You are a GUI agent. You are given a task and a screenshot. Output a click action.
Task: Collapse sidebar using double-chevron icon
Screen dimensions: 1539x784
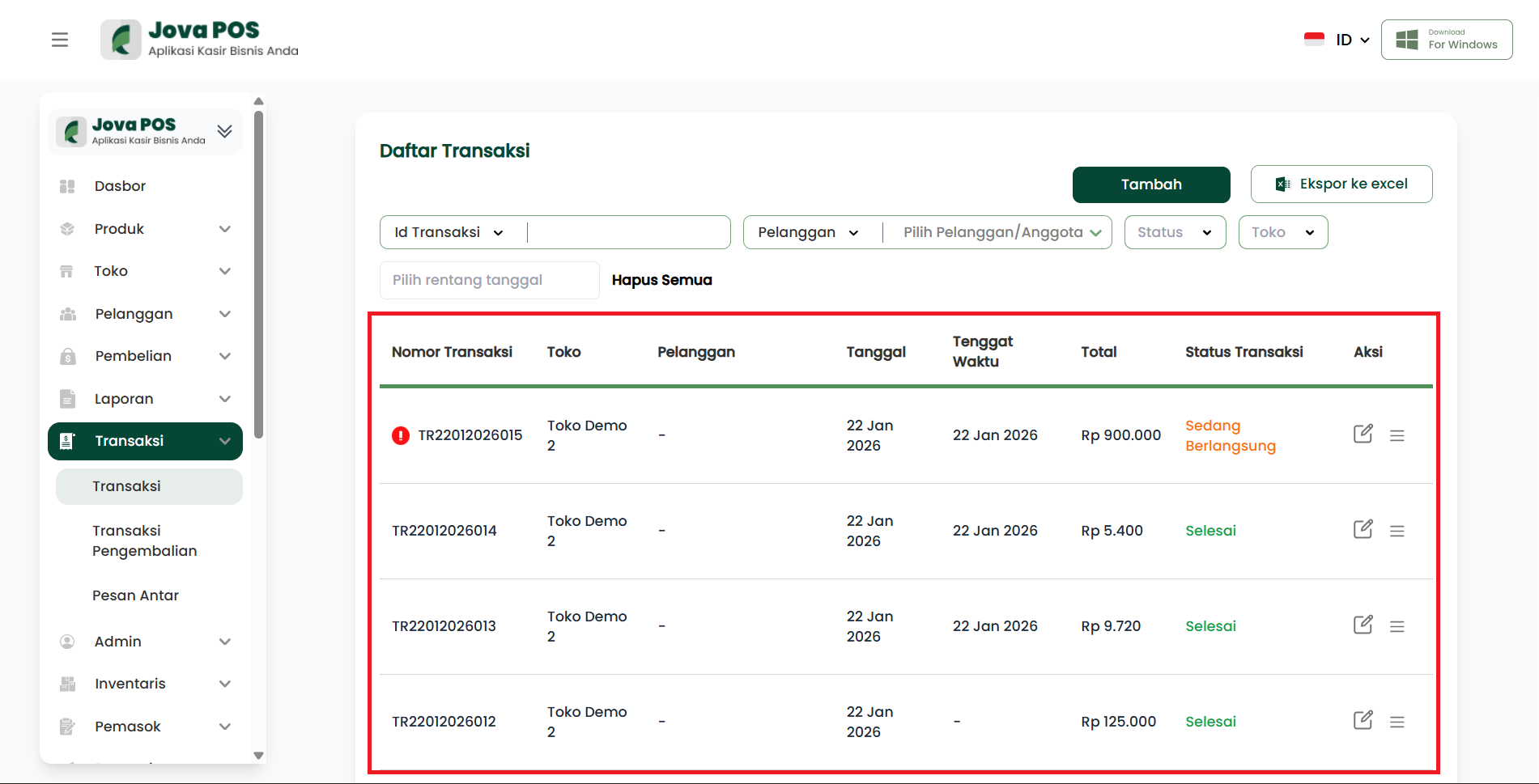coord(224,131)
